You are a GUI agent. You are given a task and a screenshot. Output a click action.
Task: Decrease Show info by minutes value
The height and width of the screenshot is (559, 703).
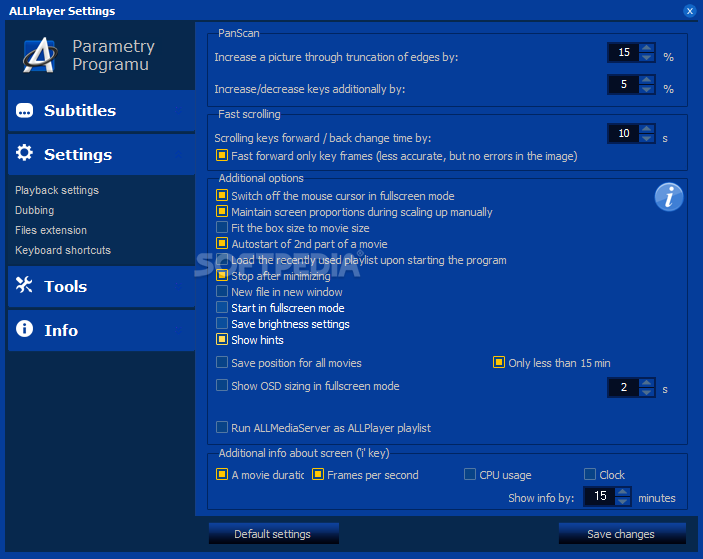tap(622, 501)
